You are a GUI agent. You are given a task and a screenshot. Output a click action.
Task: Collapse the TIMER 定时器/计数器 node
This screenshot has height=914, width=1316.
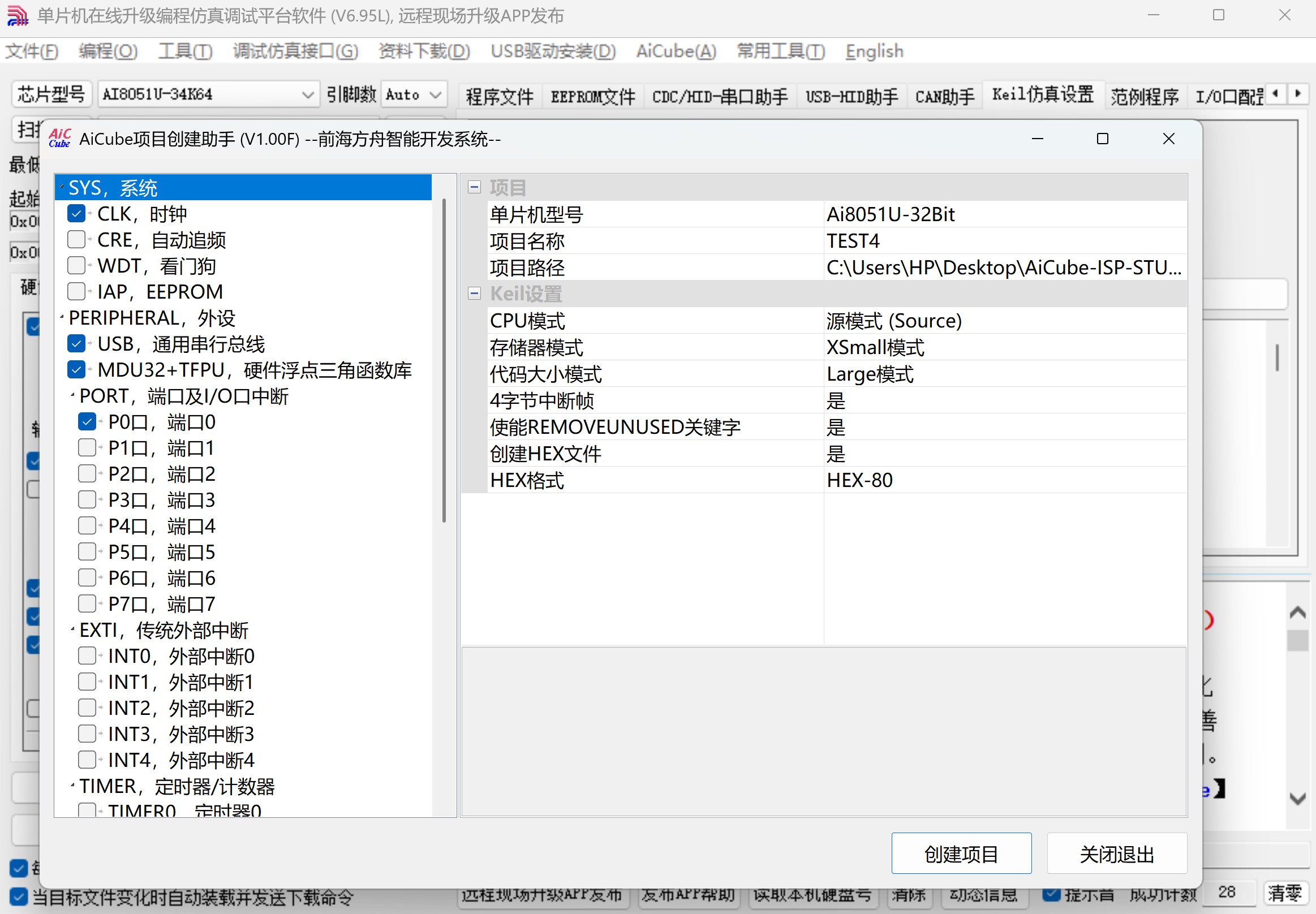coord(73,786)
